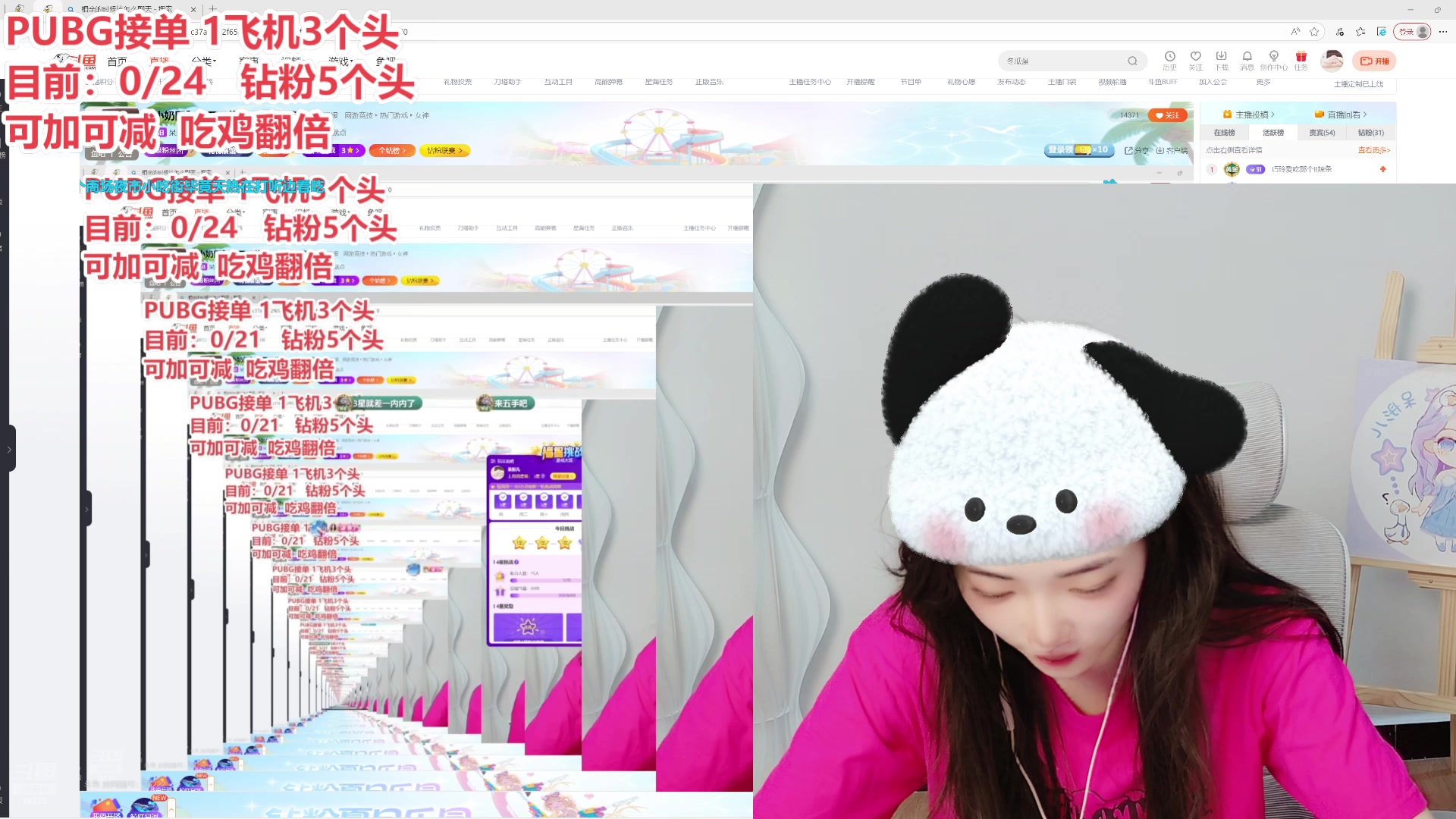The image size is (1456, 819).
Task: Open browser settings and more menu
Action: point(1443,31)
